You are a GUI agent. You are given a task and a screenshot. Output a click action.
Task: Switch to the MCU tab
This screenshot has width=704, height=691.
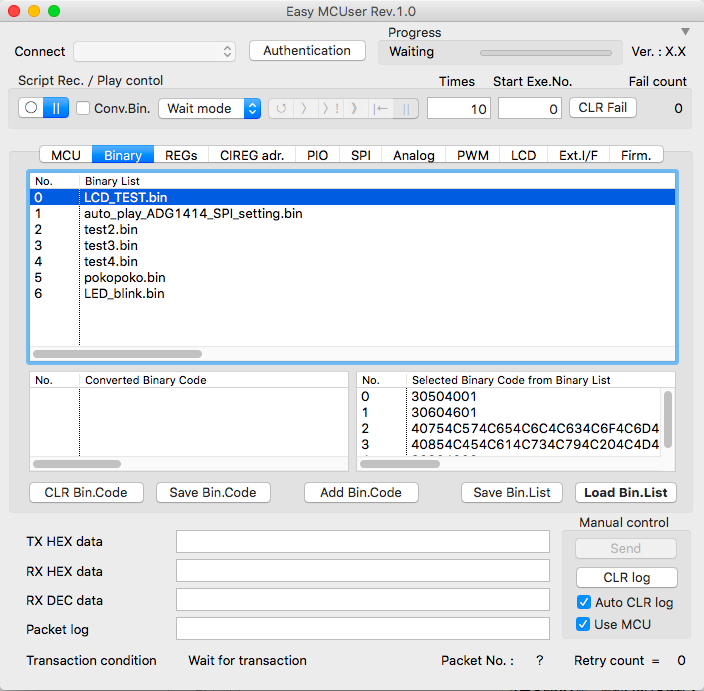pyautogui.click(x=66, y=155)
